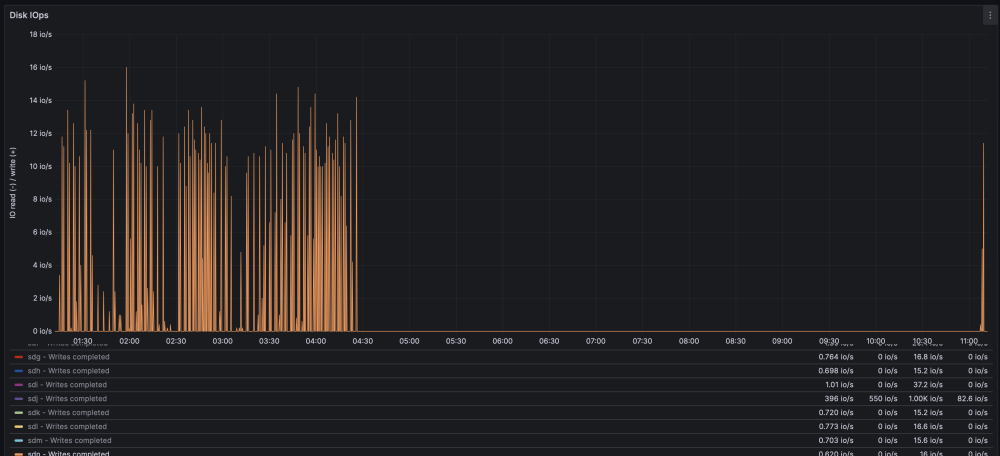Click the 1.00K io/s value for sdj
Image resolution: width=1000 pixels, height=456 pixels.
[925, 399]
